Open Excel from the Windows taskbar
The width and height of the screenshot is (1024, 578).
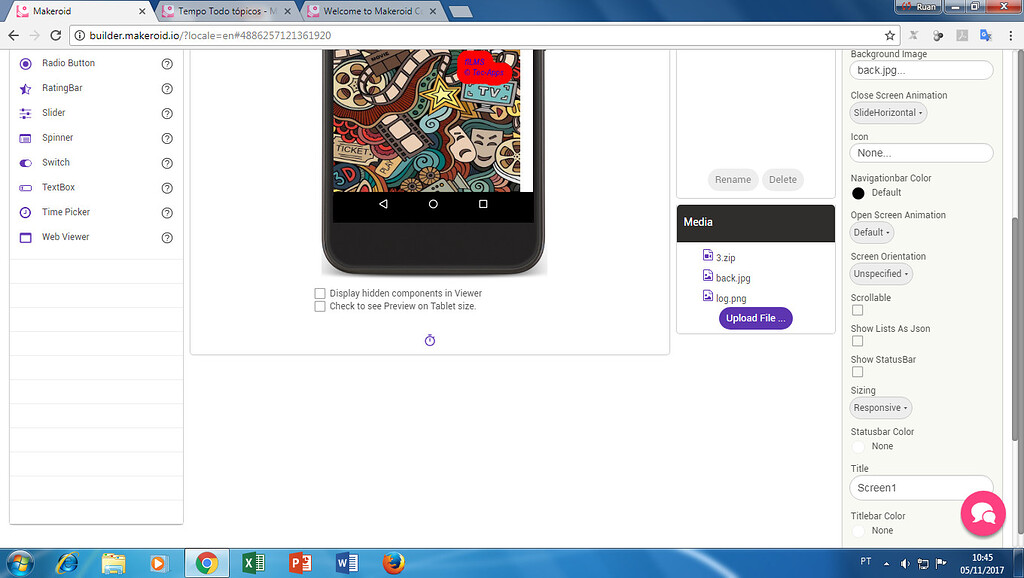(x=253, y=563)
